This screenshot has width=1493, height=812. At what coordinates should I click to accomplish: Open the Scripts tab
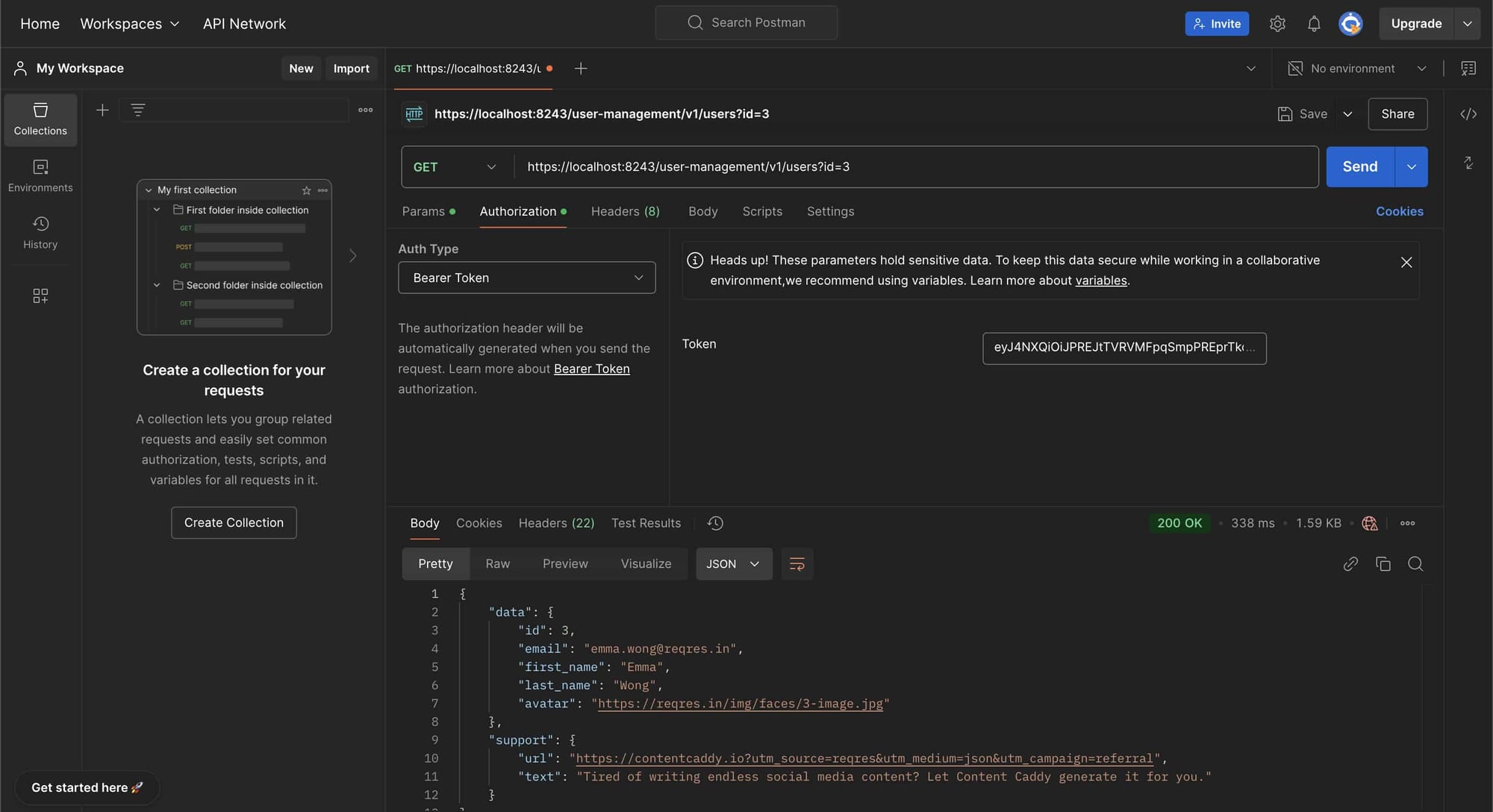pos(761,212)
